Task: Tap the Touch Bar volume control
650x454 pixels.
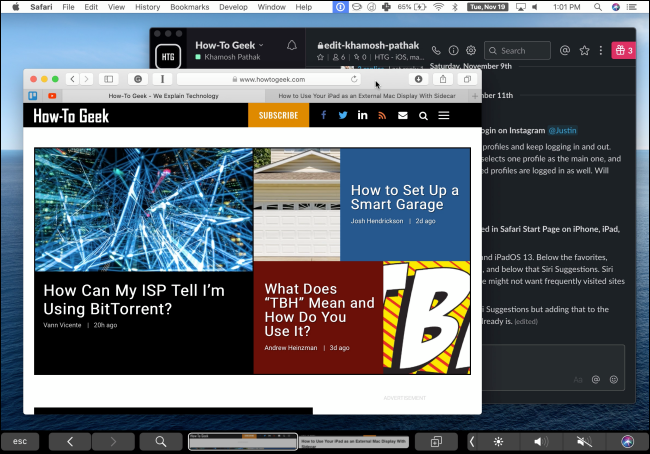Action: click(541, 442)
